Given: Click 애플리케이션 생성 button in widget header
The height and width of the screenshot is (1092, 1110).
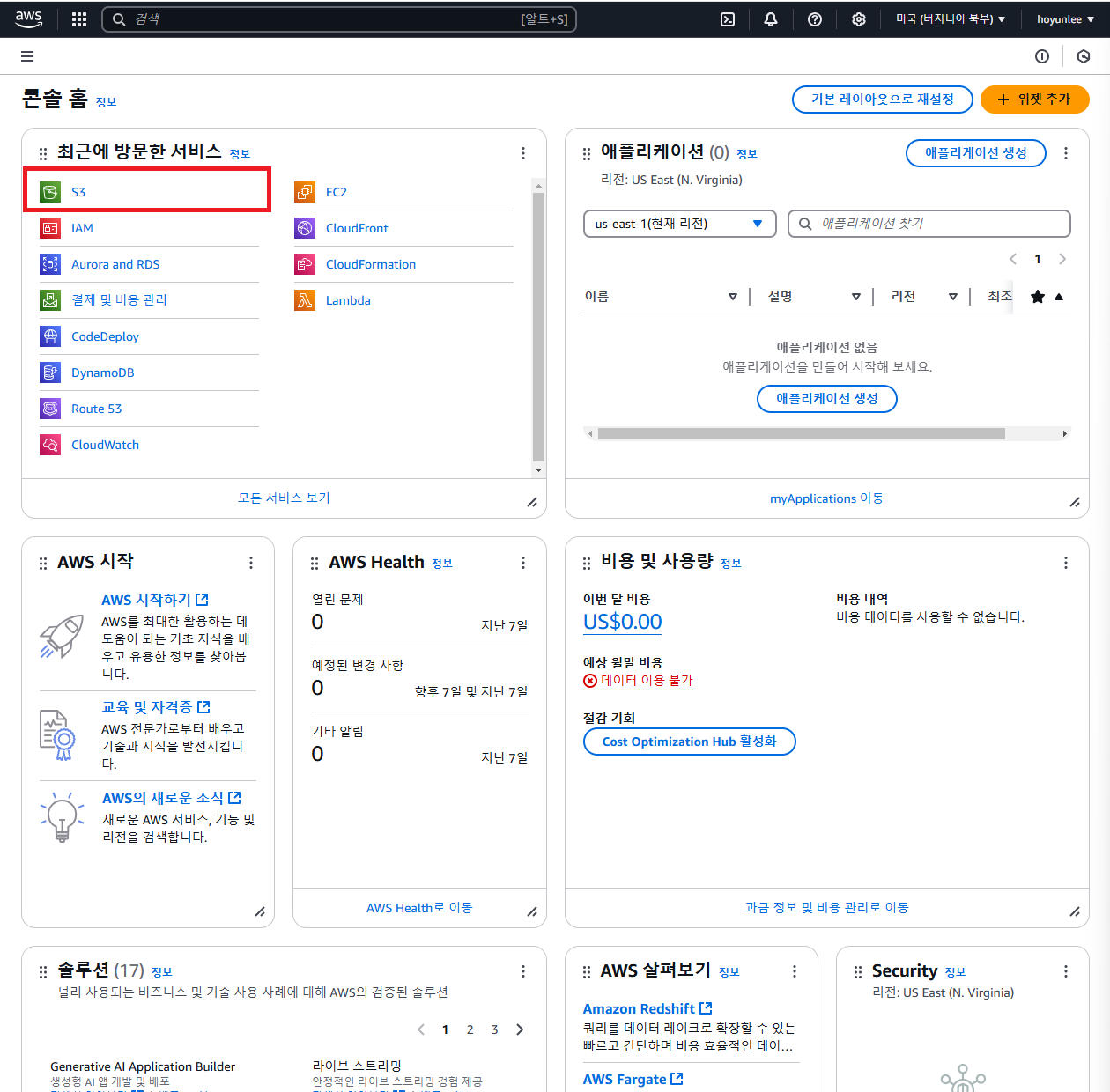Looking at the screenshot, I should tap(976, 153).
